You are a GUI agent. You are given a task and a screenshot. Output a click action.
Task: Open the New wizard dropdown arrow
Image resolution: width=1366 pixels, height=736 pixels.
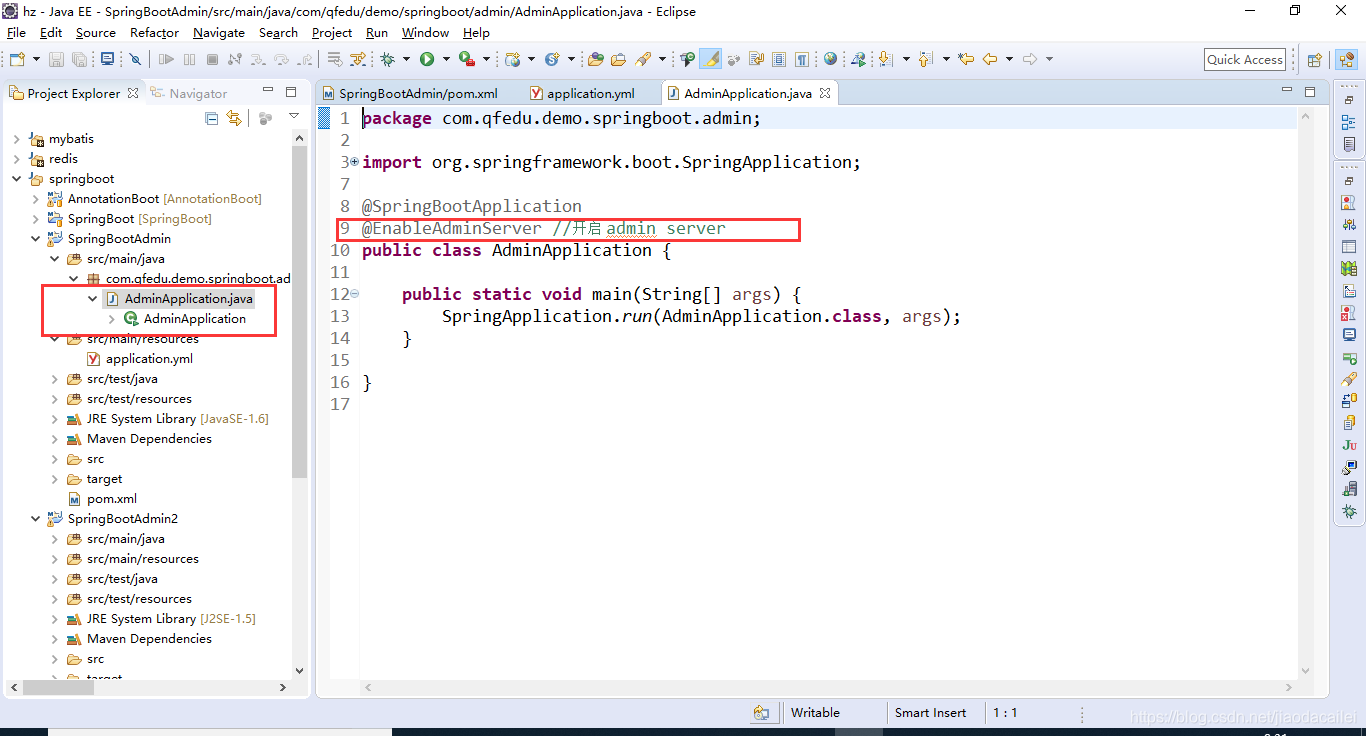(36, 60)
